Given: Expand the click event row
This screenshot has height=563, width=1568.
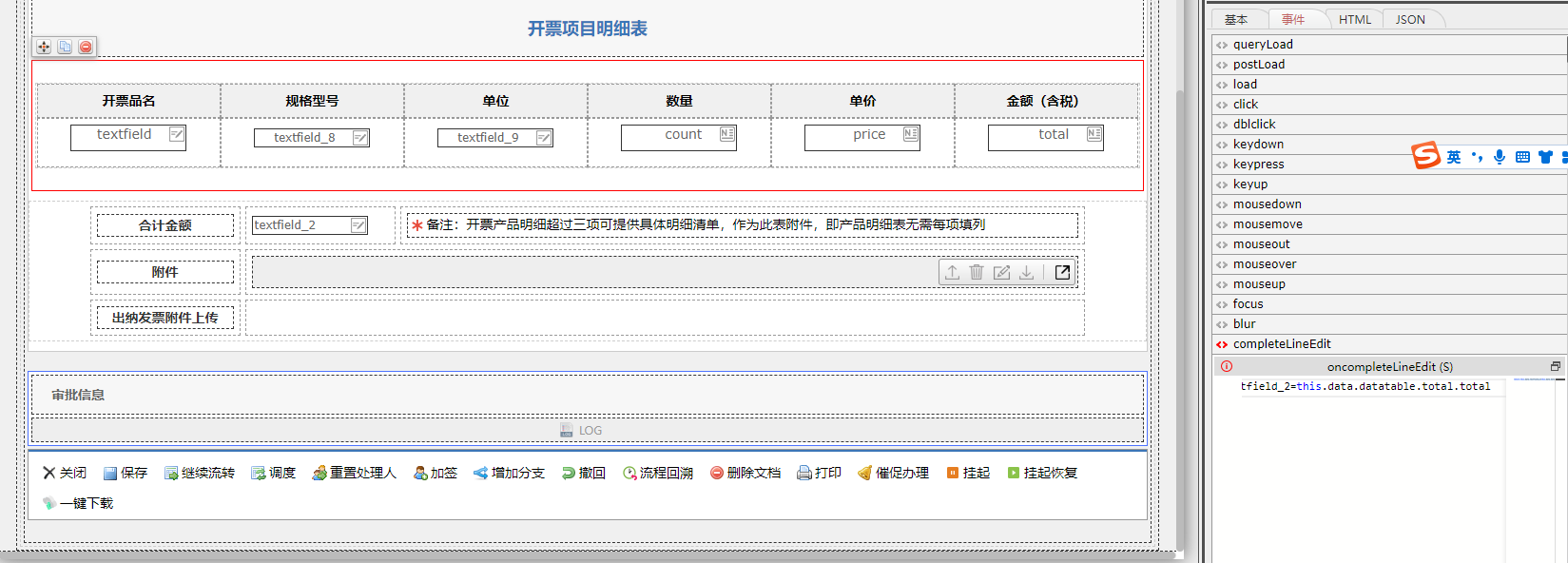Looking at the screenshot, I should 1389,105.
